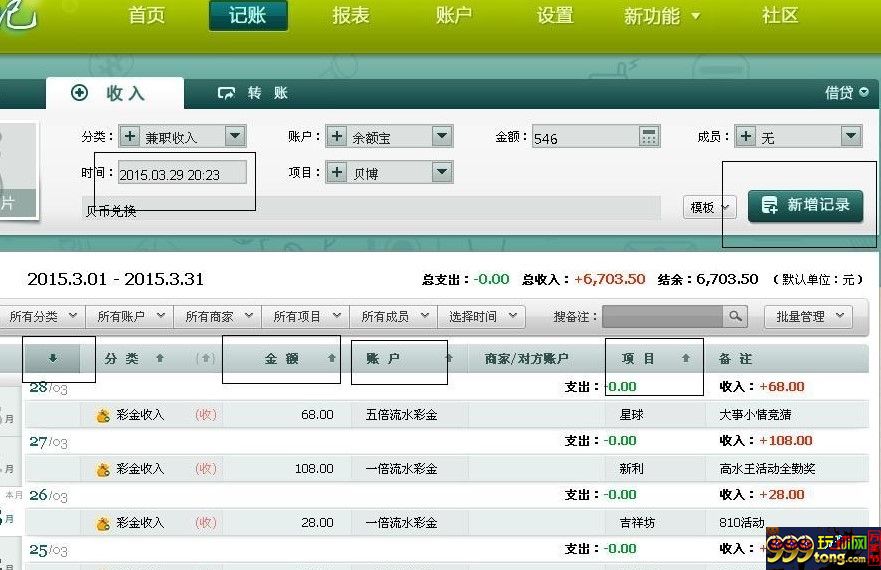
Task: Click the 28.00 amount cell
Action: 317,523
